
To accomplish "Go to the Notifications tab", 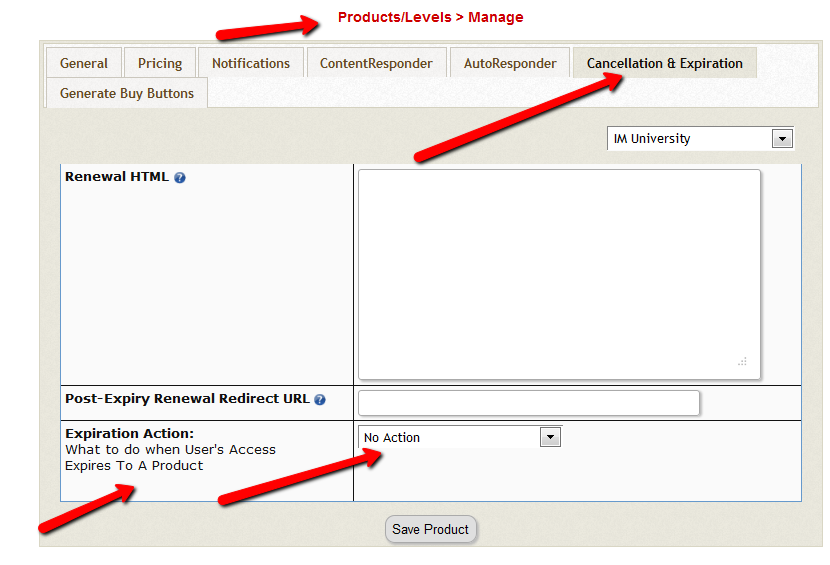I will [251, 63].
